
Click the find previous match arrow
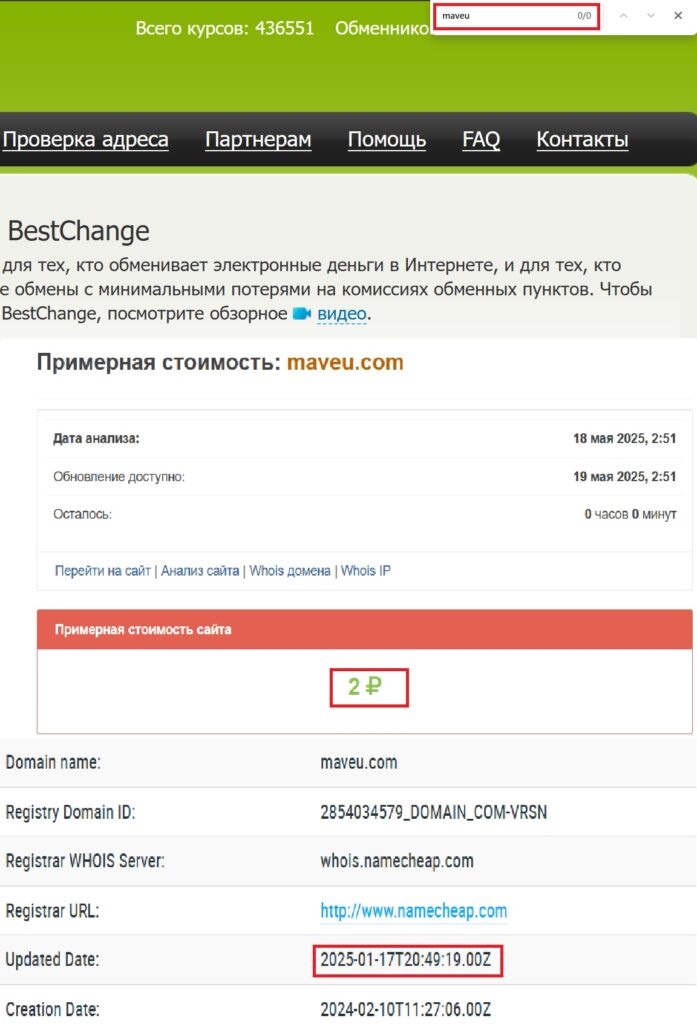click(625, 16)
